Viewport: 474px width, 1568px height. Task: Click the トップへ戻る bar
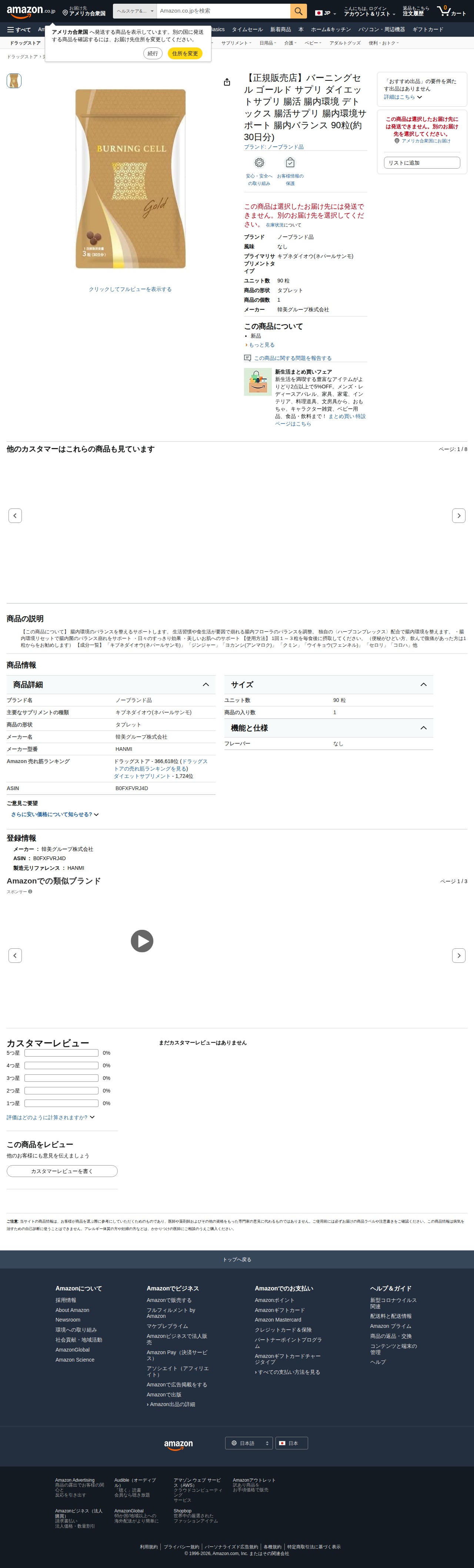tap(237, 1259)
